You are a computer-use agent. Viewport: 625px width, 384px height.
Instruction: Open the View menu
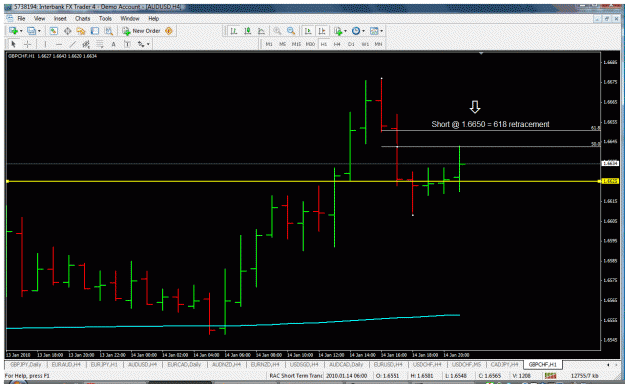click(39, 18)
